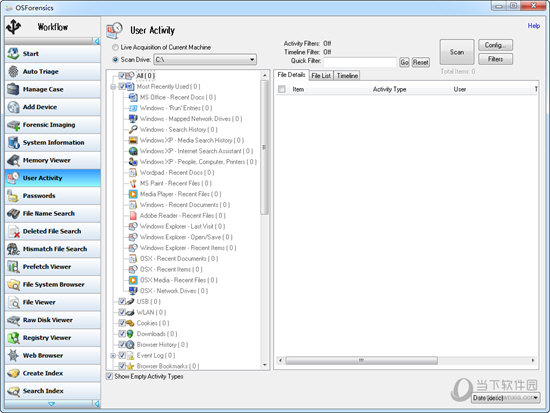Click MS Paint Recent Files icon

[x=133, y=183]
